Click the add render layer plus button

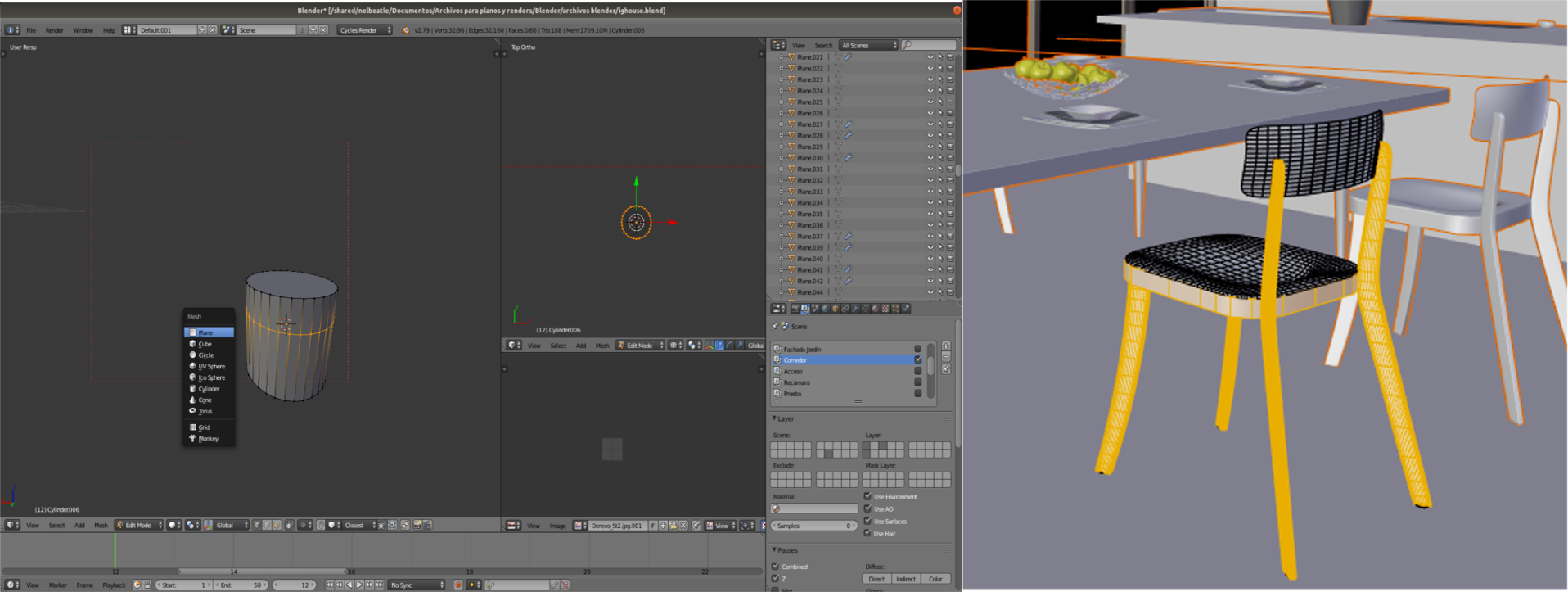pyautogui.click(x=946, y=346)
